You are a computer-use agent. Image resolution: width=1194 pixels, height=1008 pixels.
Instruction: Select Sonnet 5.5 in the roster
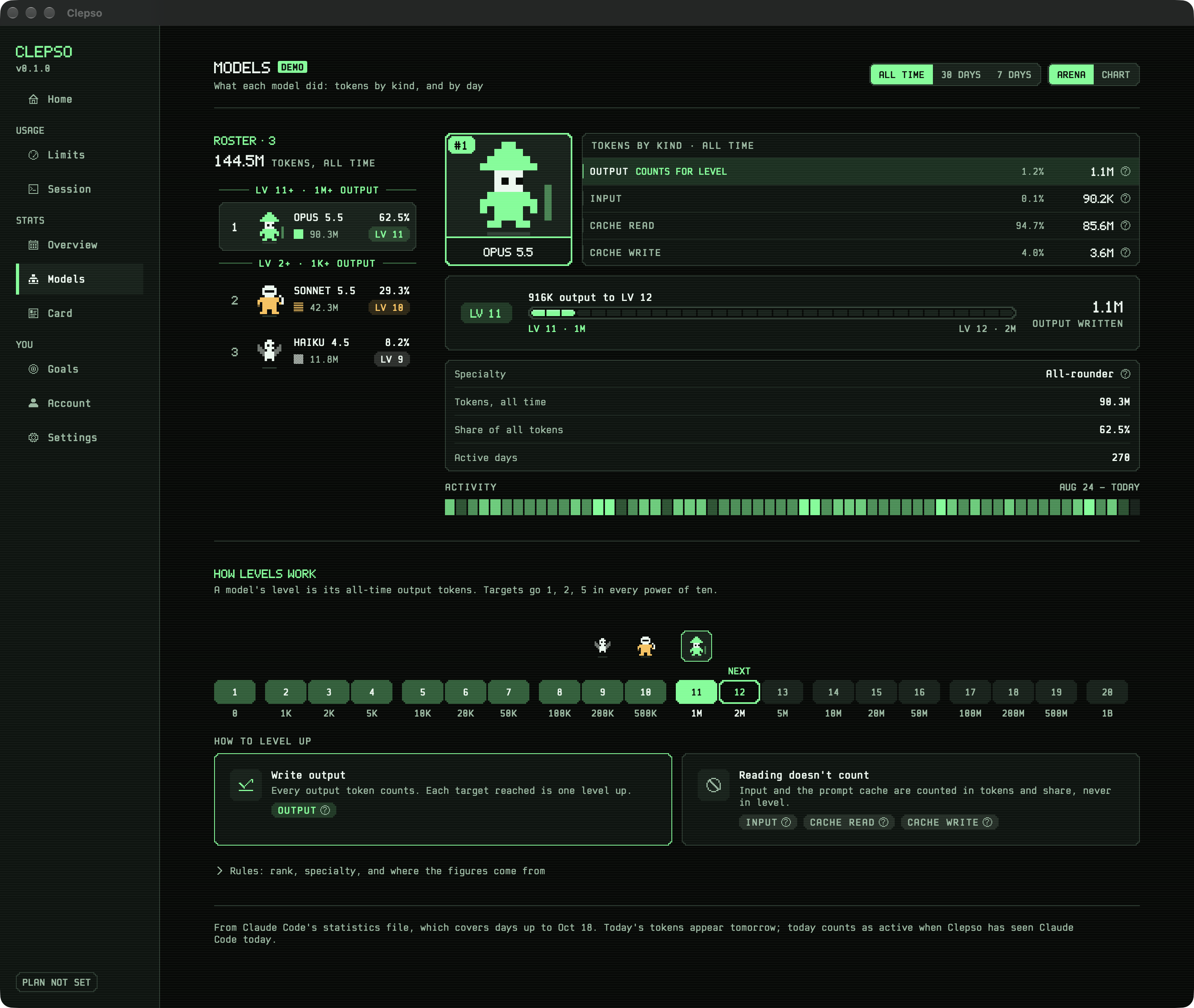coord(318,300)
